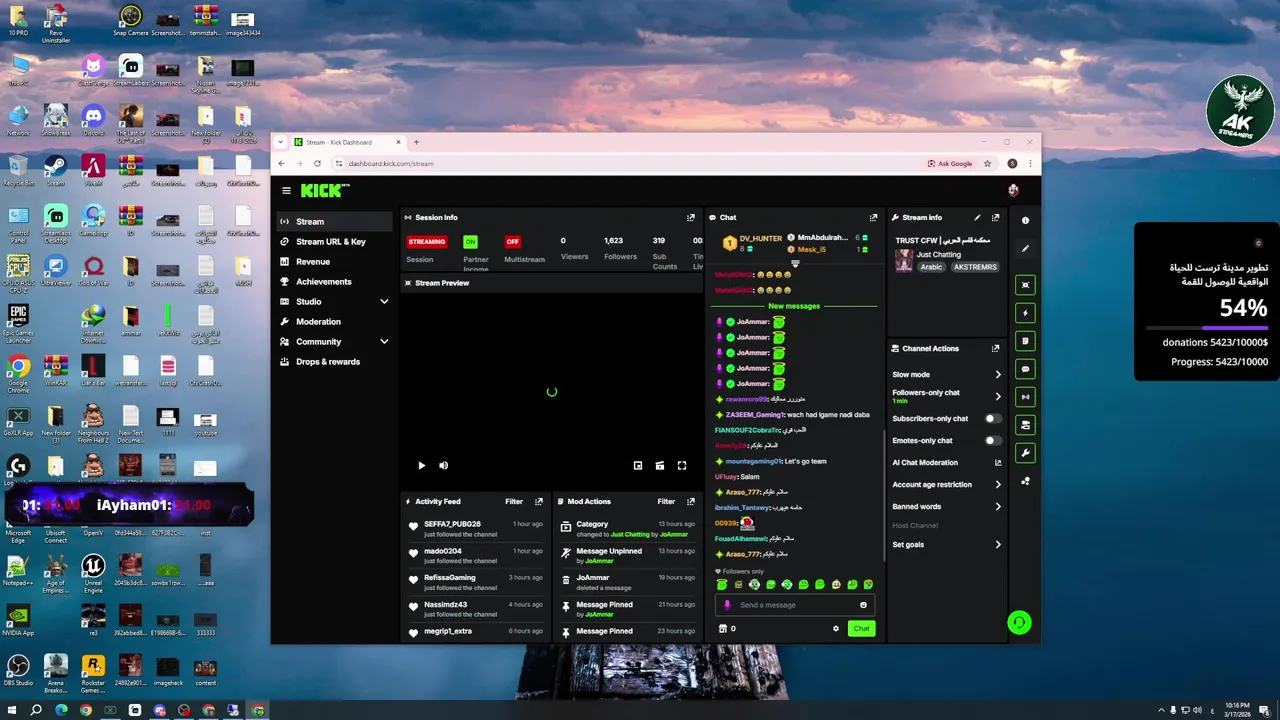Open the hamburger menu beside the Kick logo

[x=286, y=191]
